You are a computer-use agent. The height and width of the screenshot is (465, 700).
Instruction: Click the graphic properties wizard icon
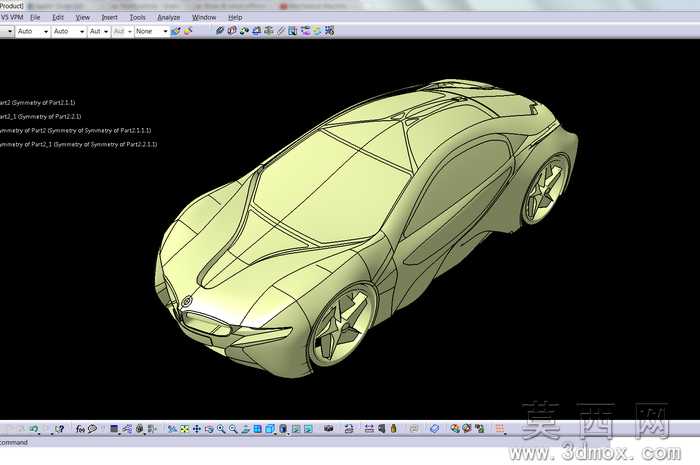188,31
